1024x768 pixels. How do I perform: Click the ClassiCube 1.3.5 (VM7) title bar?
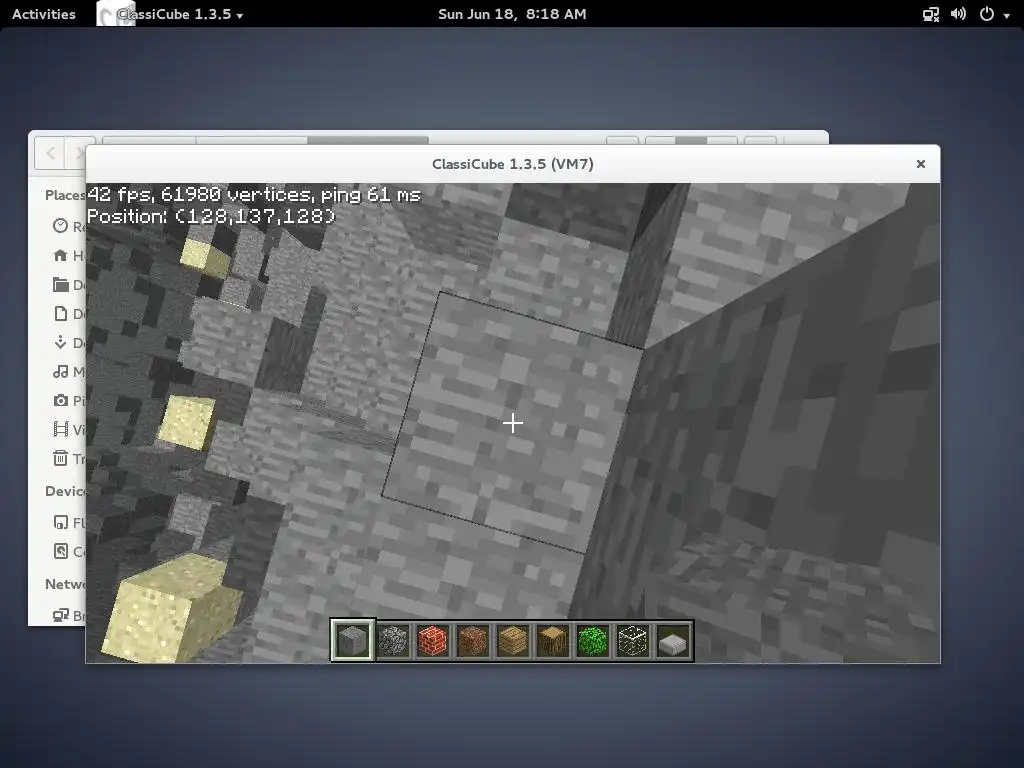click(513, 164)
